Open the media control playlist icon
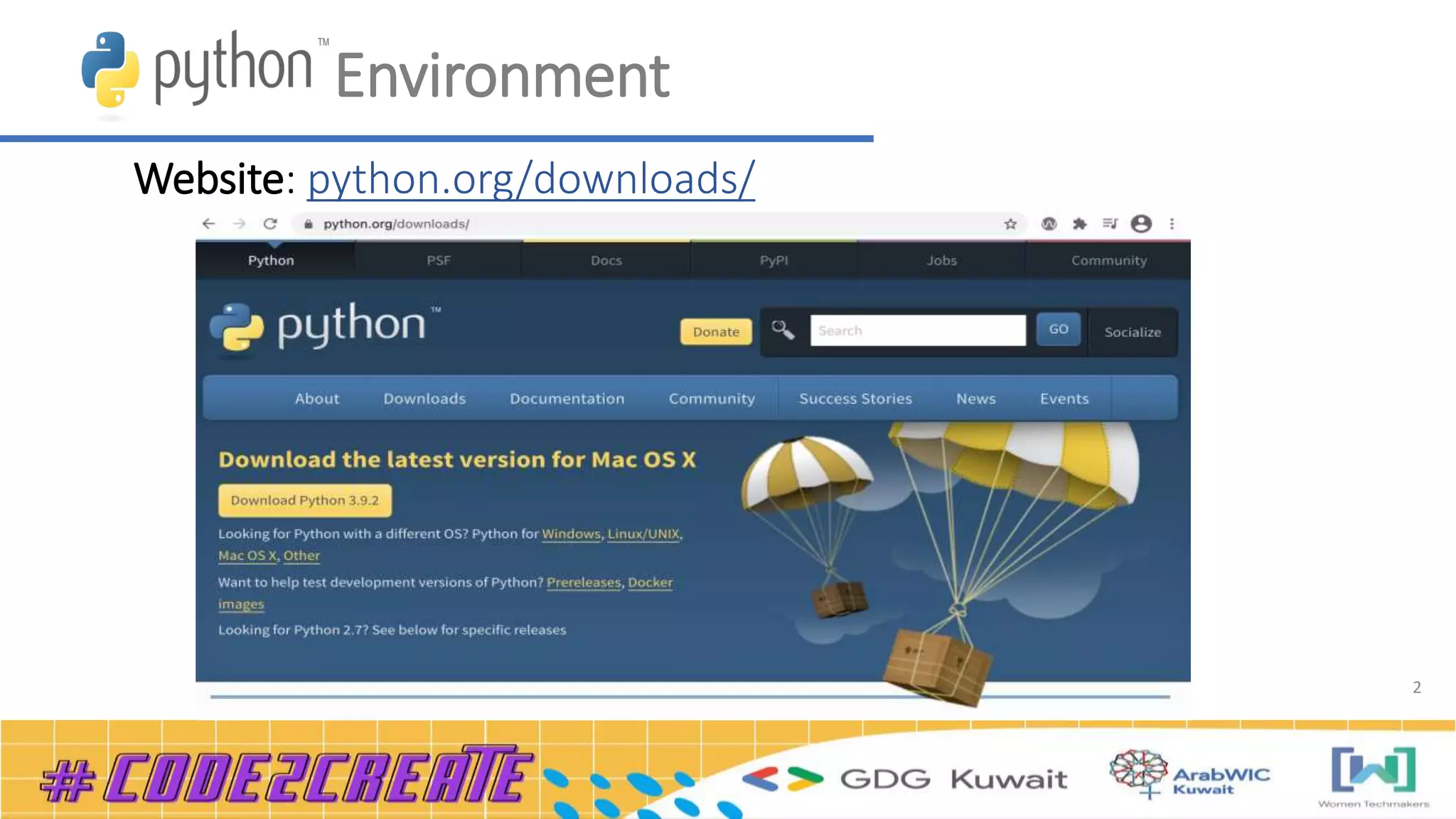1456x819 pixels. pyautogui.click(x=1110, y=224)
